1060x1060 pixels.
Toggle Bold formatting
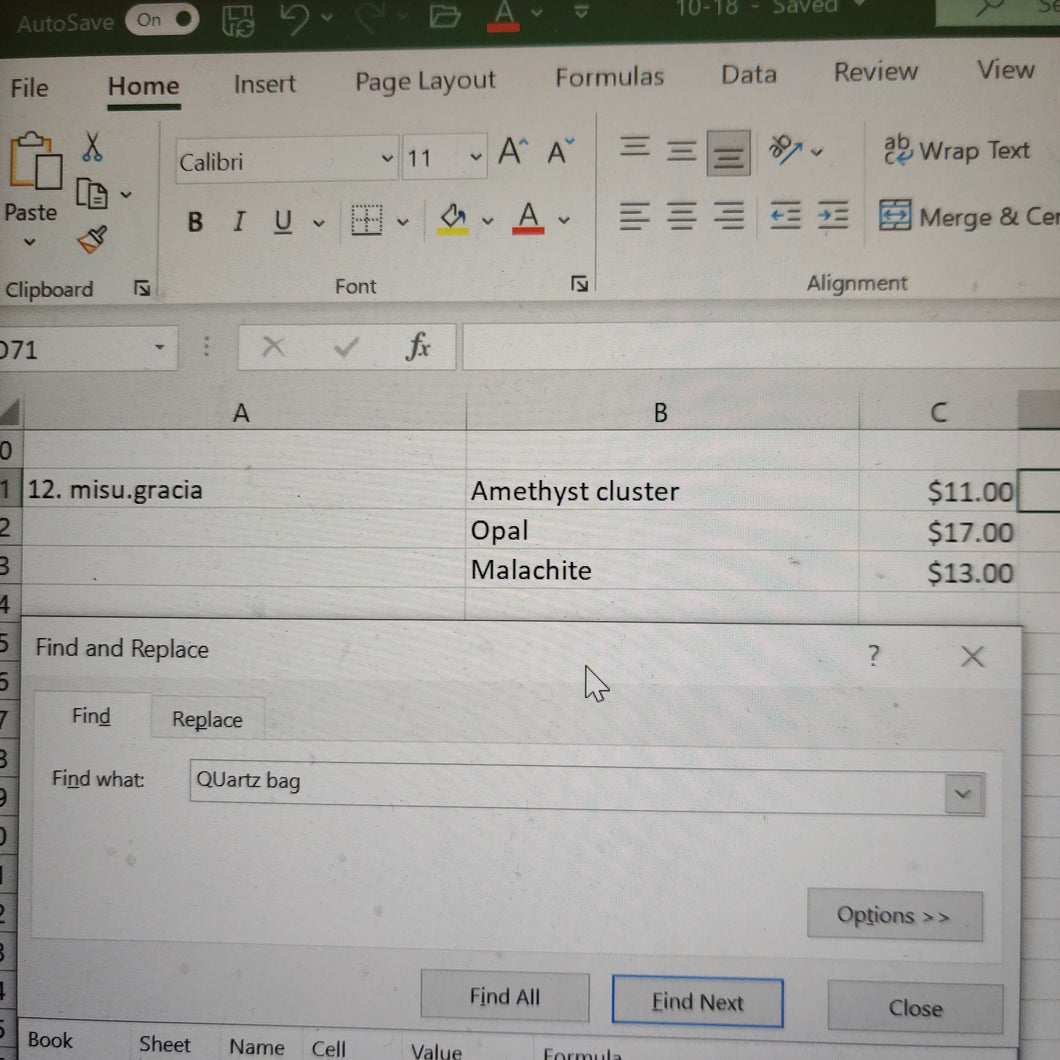tap(195, 222)
